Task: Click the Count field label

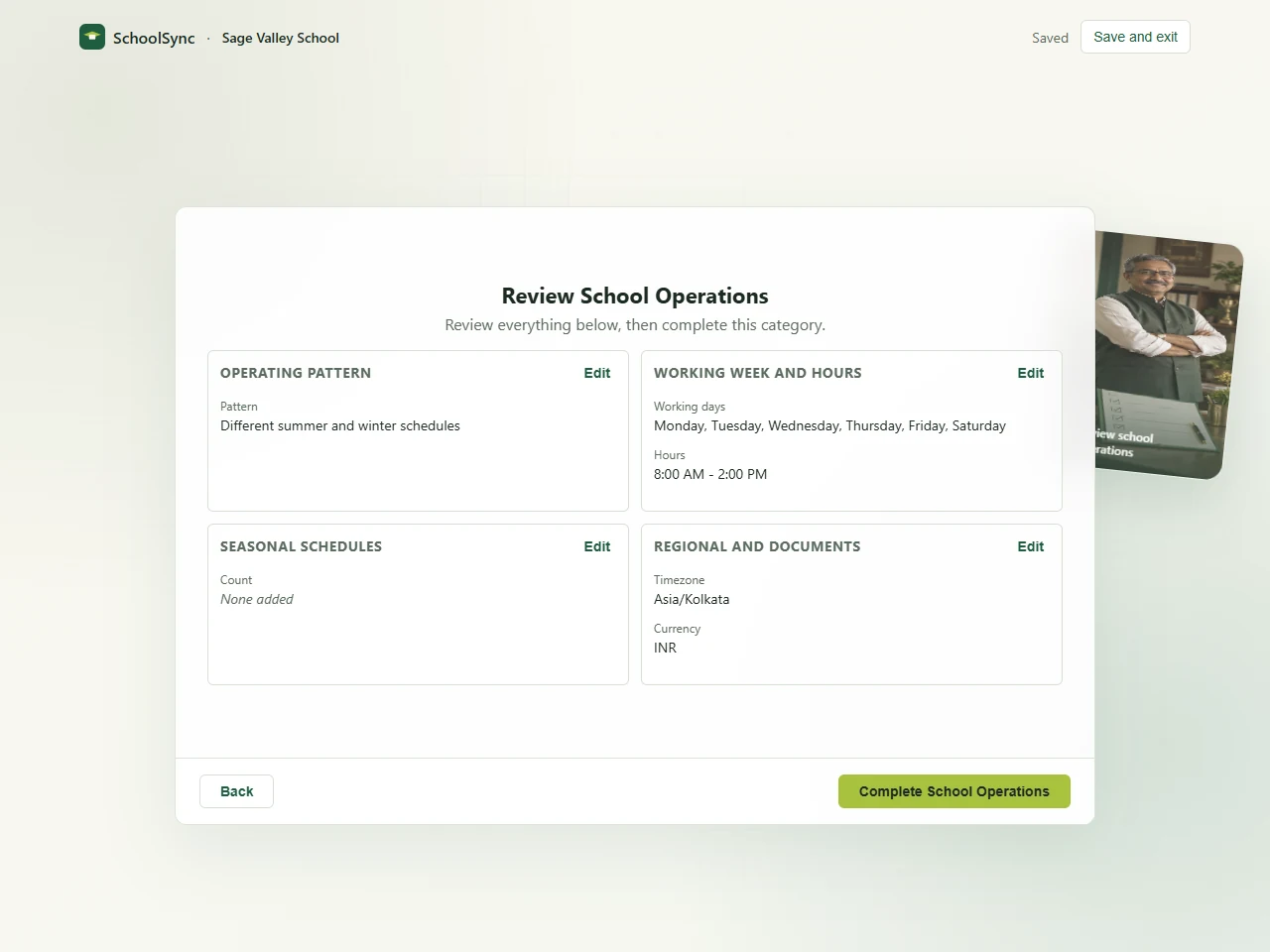Action: [x=236, y=580]
